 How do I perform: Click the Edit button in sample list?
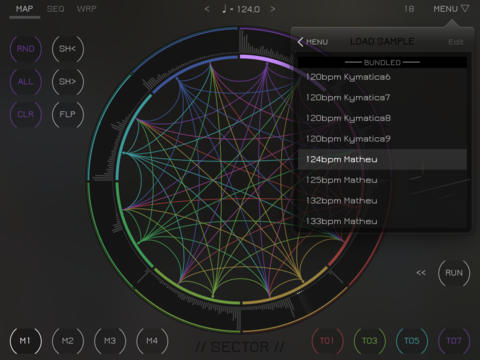pyautogui.click(x=456, y=42)
